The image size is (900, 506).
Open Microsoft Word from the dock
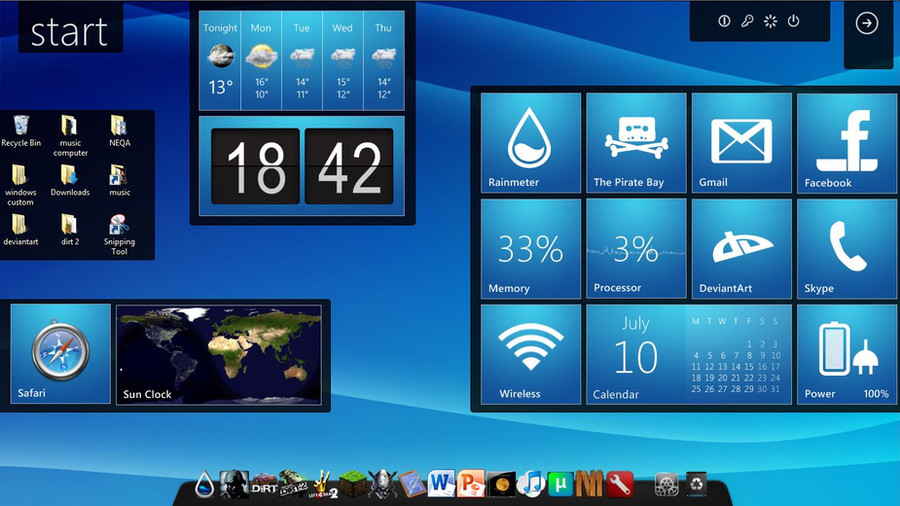441,484
